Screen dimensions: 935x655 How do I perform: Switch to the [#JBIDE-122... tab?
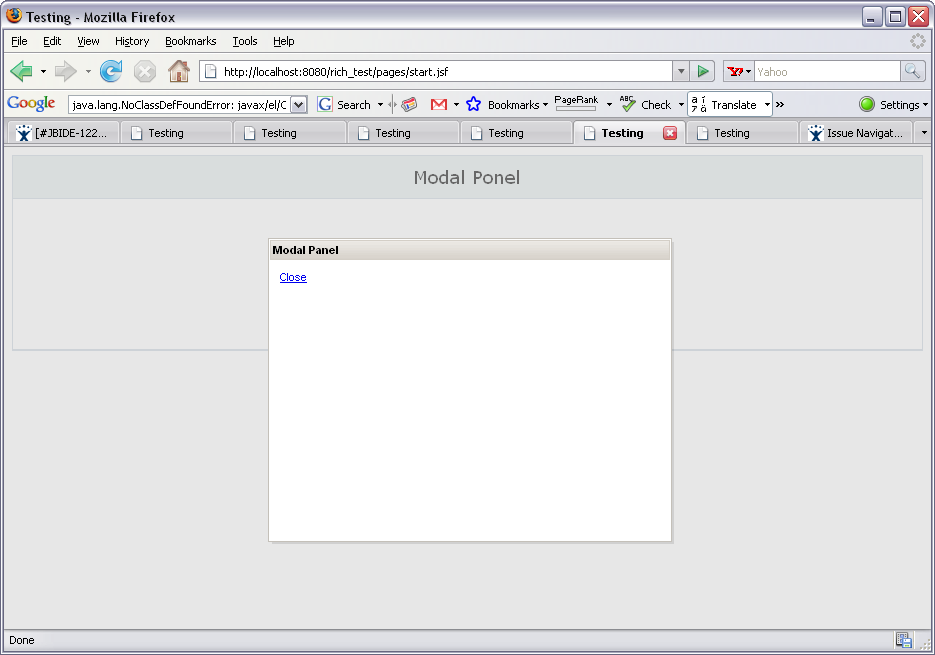coord(63,133)
